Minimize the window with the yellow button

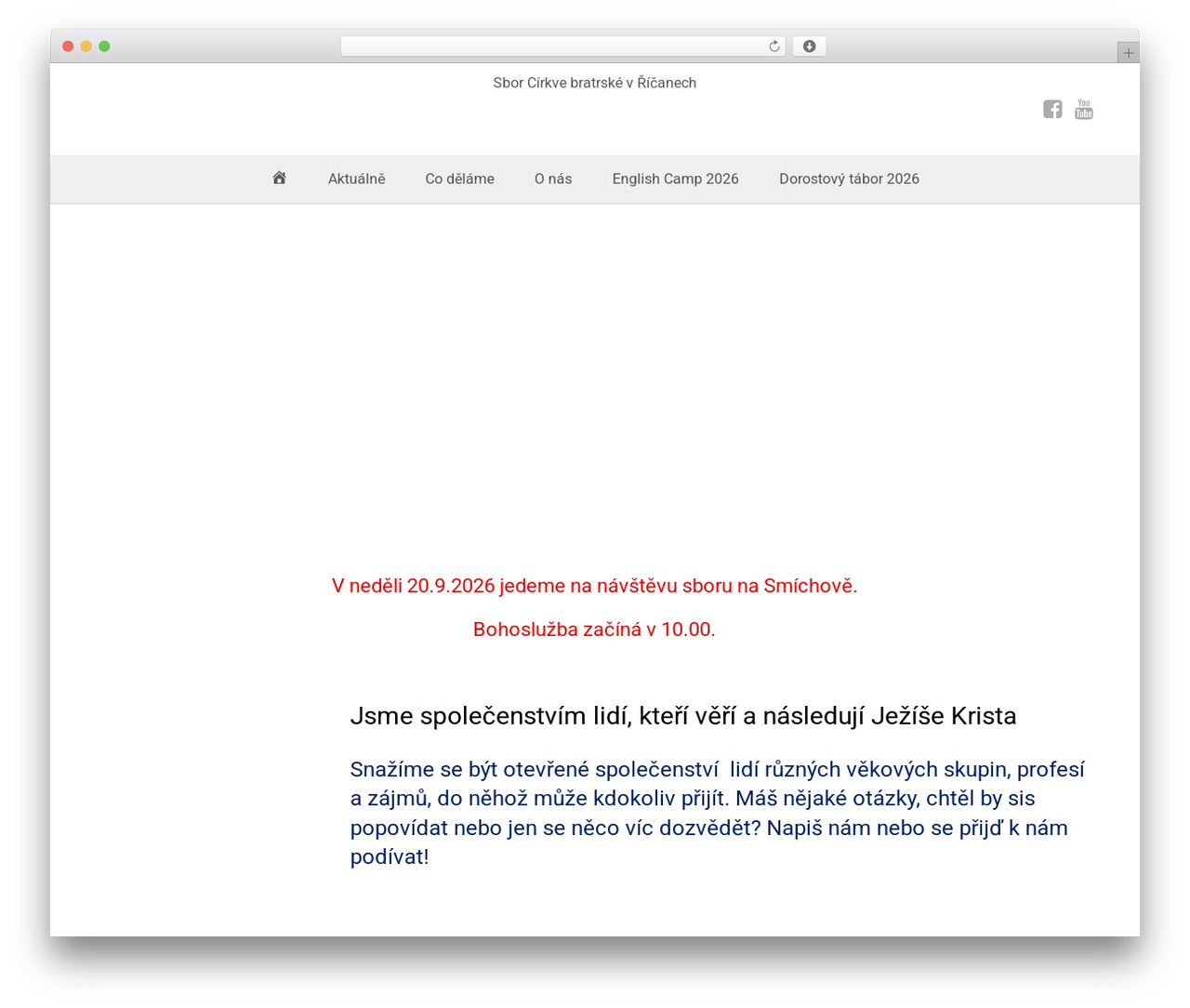point(86,46)
